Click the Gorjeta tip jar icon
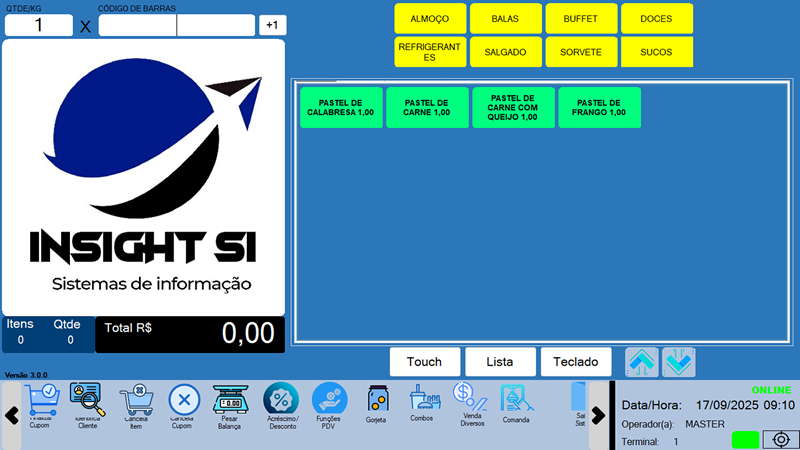Screen dimensions: 800x450 pos(377,400)
